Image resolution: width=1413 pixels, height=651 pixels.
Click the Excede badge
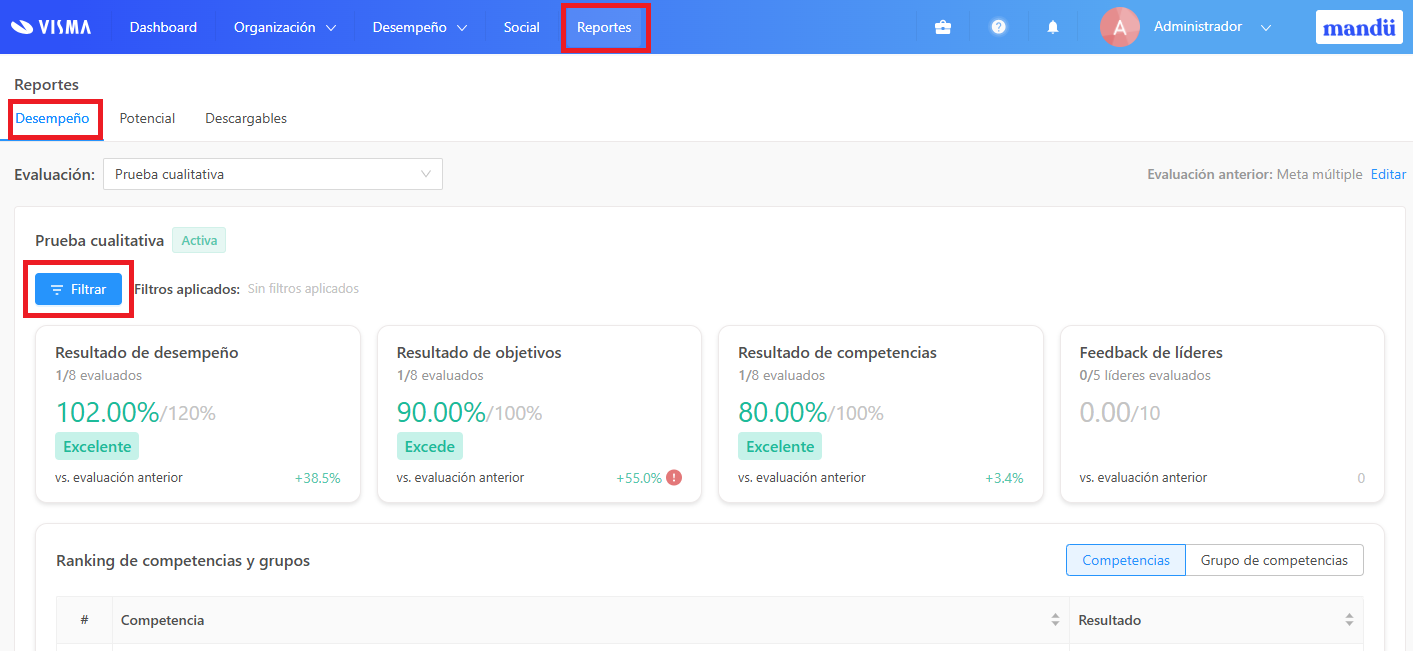[x=430, y=446]
